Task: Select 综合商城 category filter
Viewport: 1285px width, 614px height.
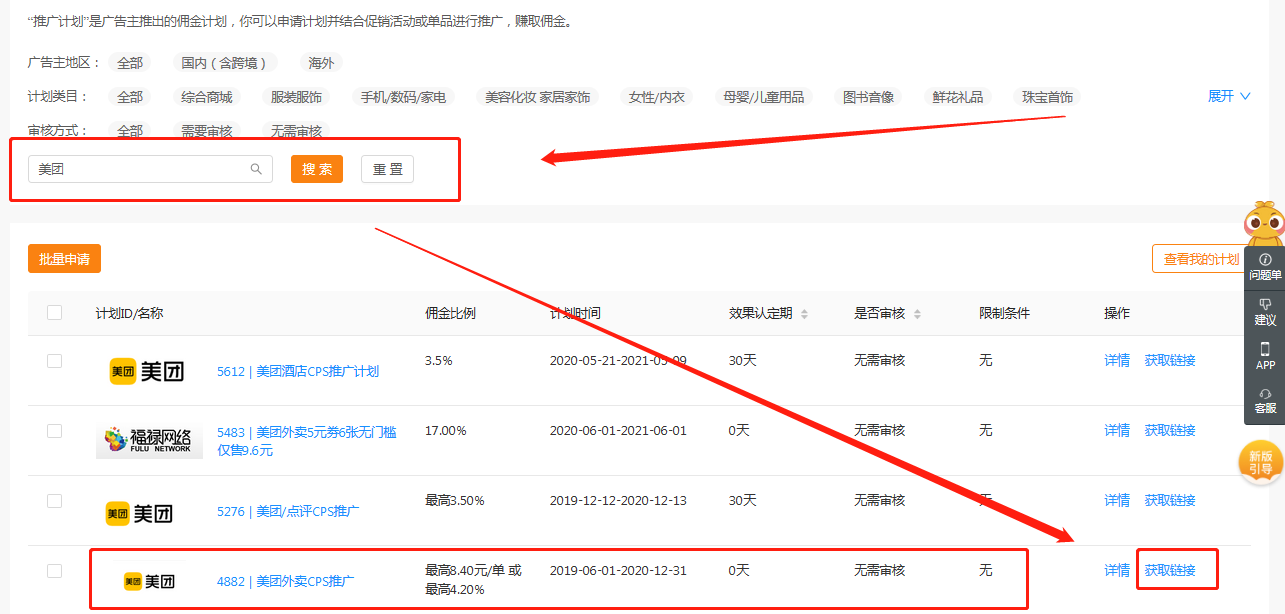Action: click(207, 97)
